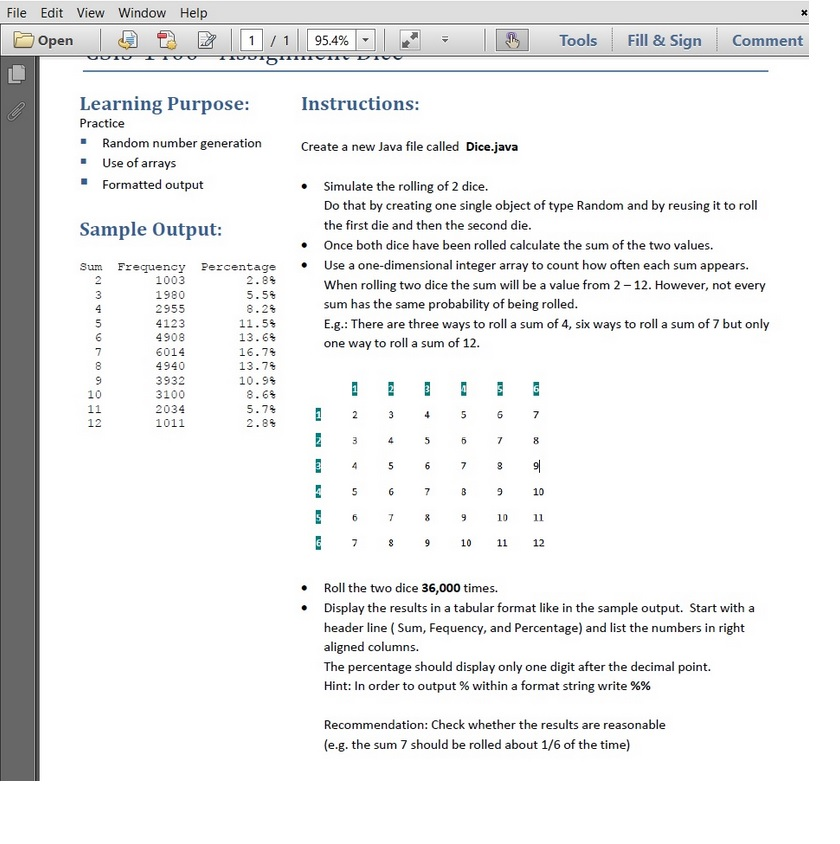Screen dimensions: 840x844
Task: Click the highlighted row header 1 in dice grid
Action: coord(318,414)
